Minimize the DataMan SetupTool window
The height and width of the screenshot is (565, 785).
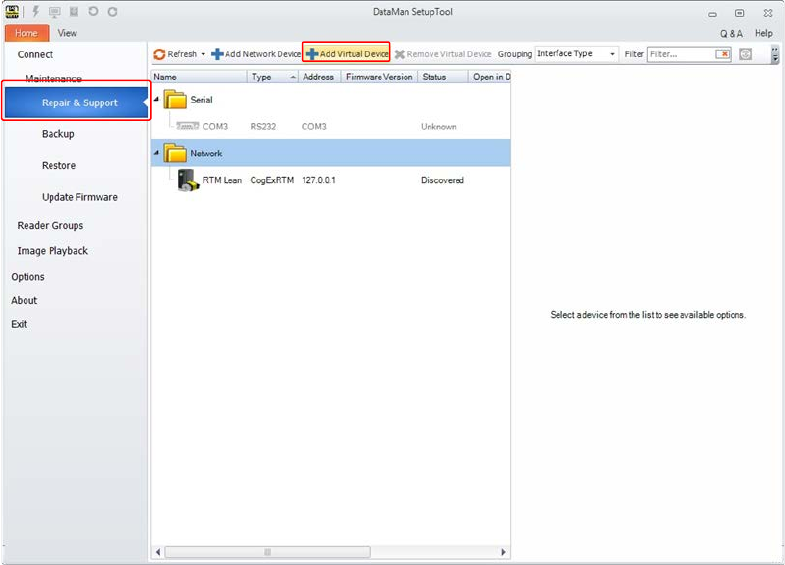712,14
